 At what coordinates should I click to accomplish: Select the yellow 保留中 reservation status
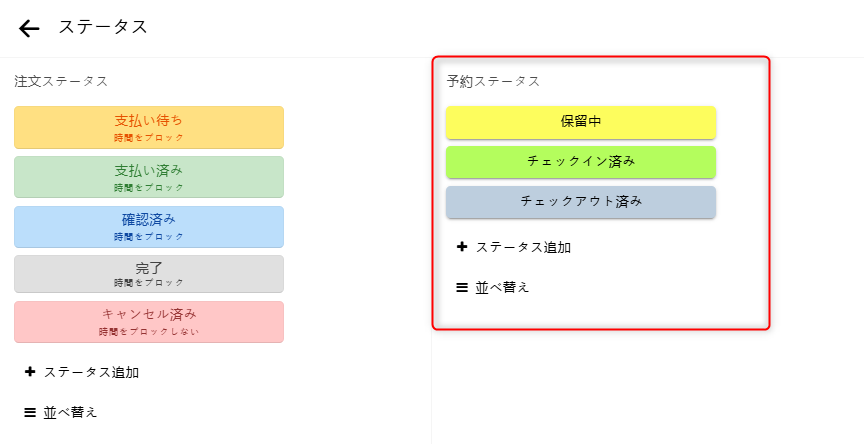581,122
